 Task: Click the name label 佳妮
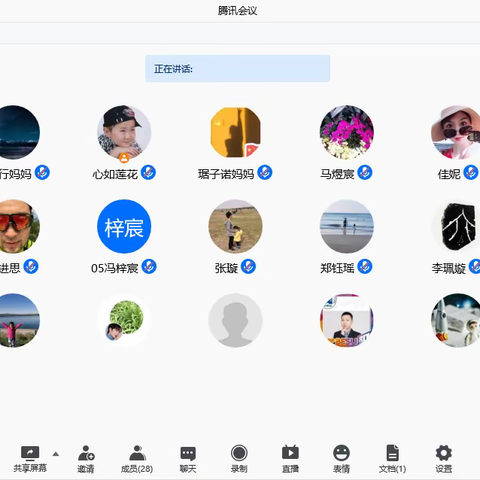449,174
